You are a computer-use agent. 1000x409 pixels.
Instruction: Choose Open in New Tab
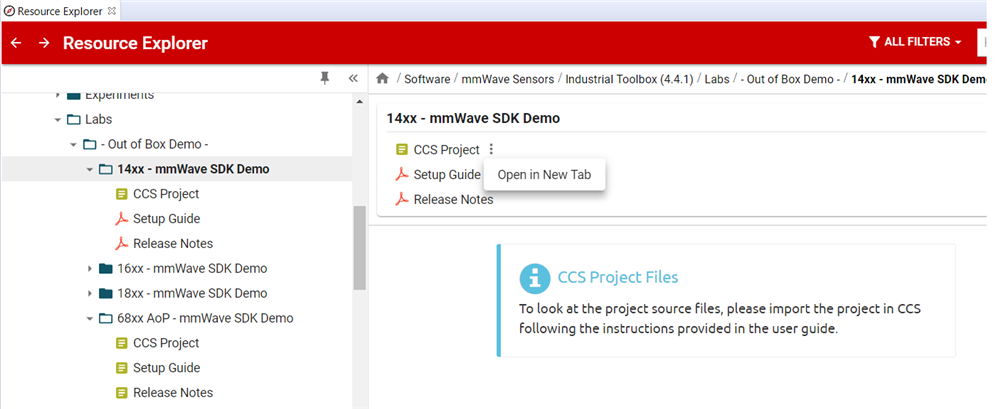point(544,175)
